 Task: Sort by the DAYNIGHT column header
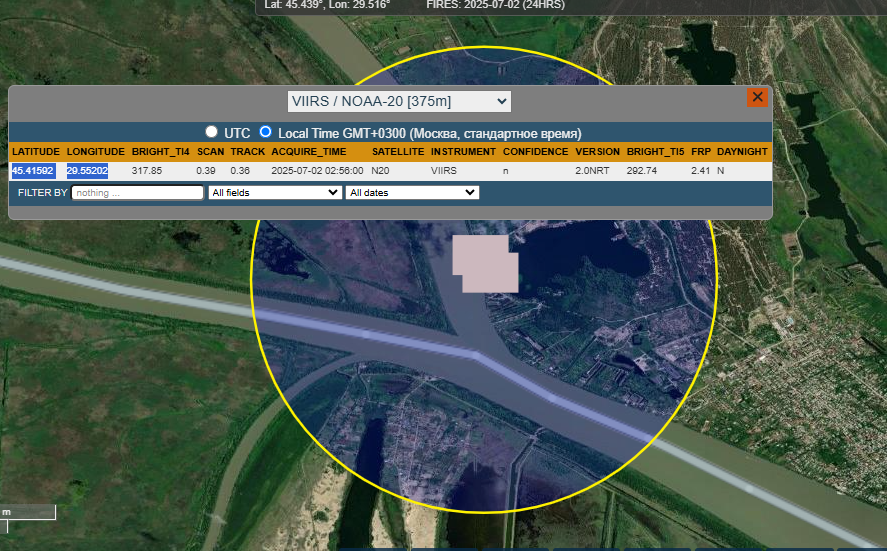[x=742, y=152]
